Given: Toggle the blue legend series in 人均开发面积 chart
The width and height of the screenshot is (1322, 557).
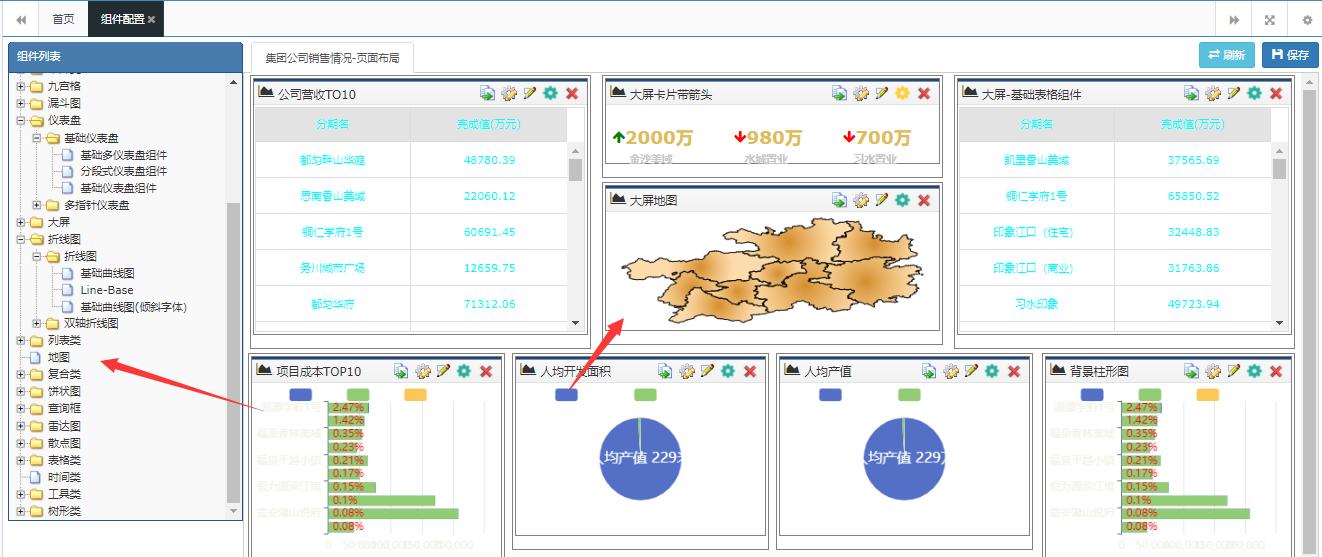Looking at the screenshot, I should coord(566,395).
